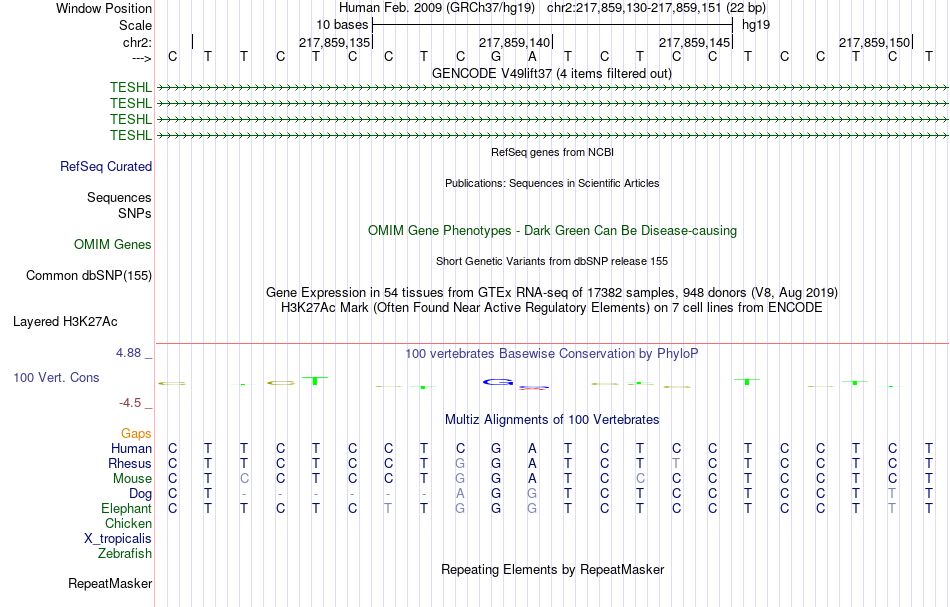Click the first TESHL transcript label
Image resolution: width=950 pixels, height=607 pixels.
pyautogui.click(x=131, y=87)
